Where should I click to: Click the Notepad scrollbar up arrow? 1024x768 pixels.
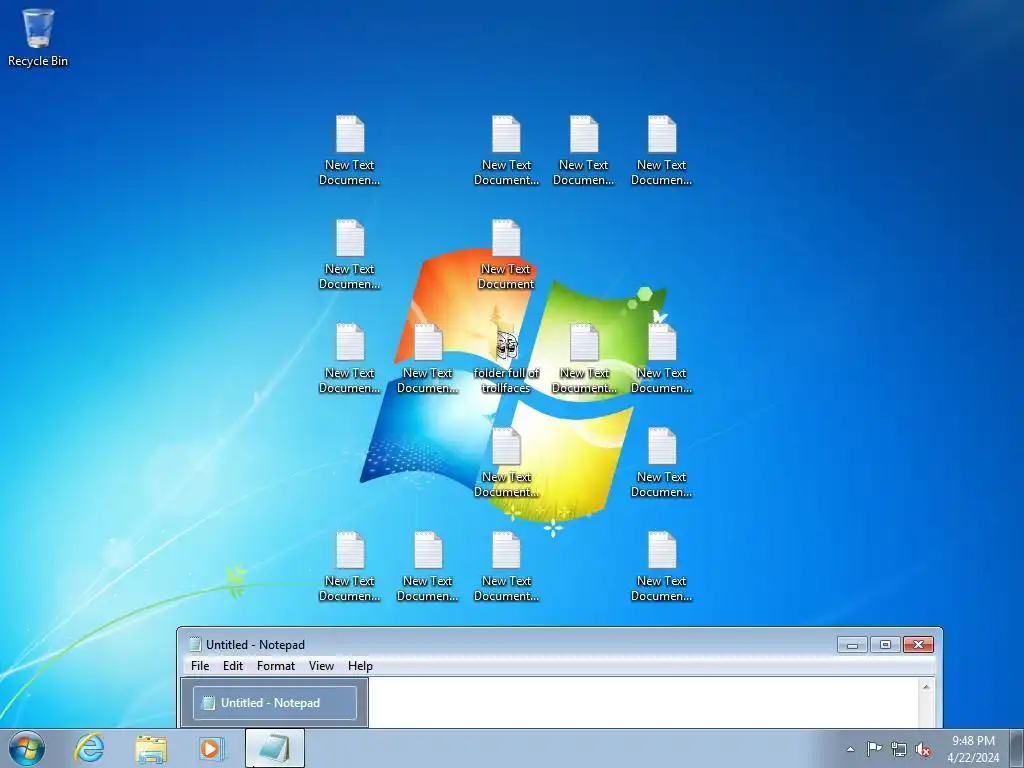(x=926, y=686)
